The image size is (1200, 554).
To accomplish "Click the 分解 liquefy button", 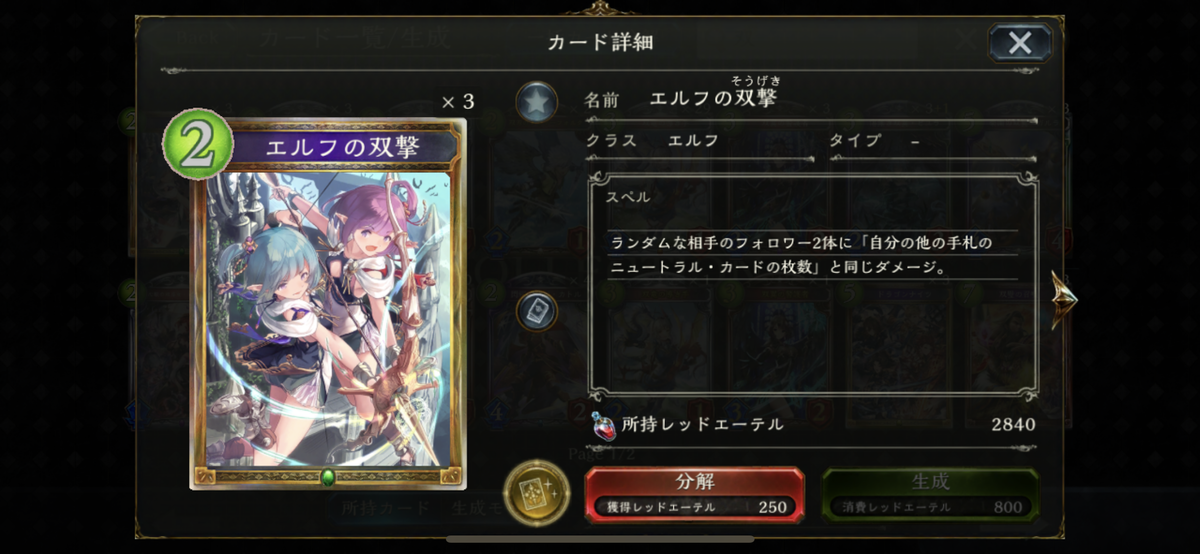I will click(694, 493).
